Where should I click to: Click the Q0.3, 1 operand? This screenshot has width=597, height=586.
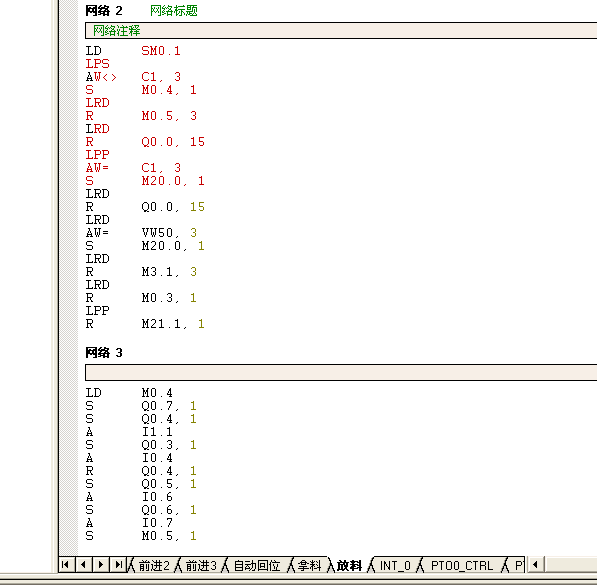(x=169, y=445)
